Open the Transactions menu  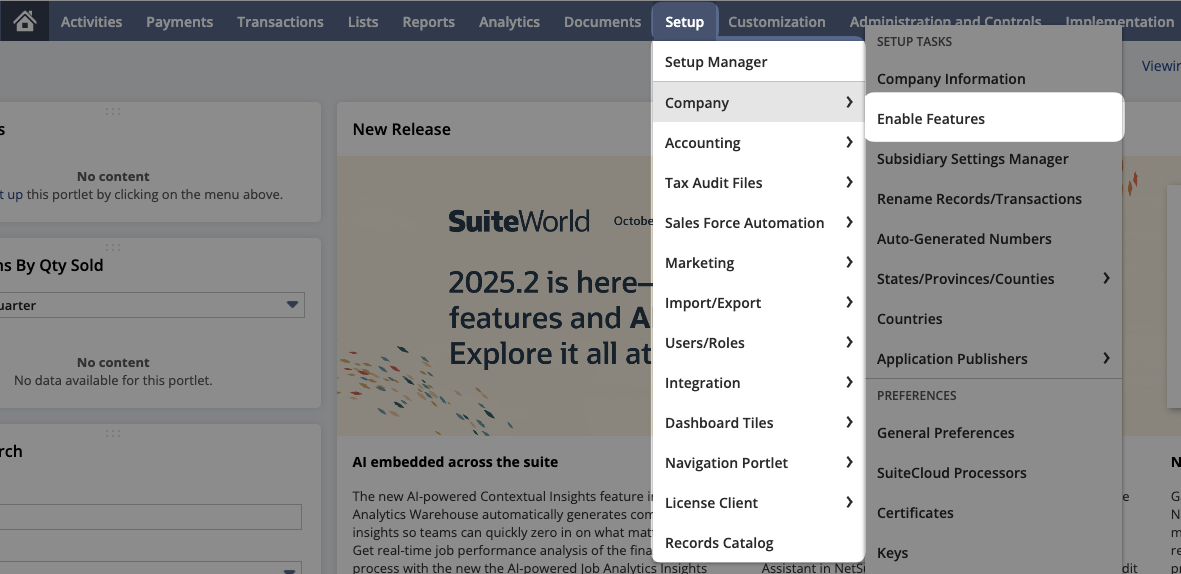(x=280, y=22)
